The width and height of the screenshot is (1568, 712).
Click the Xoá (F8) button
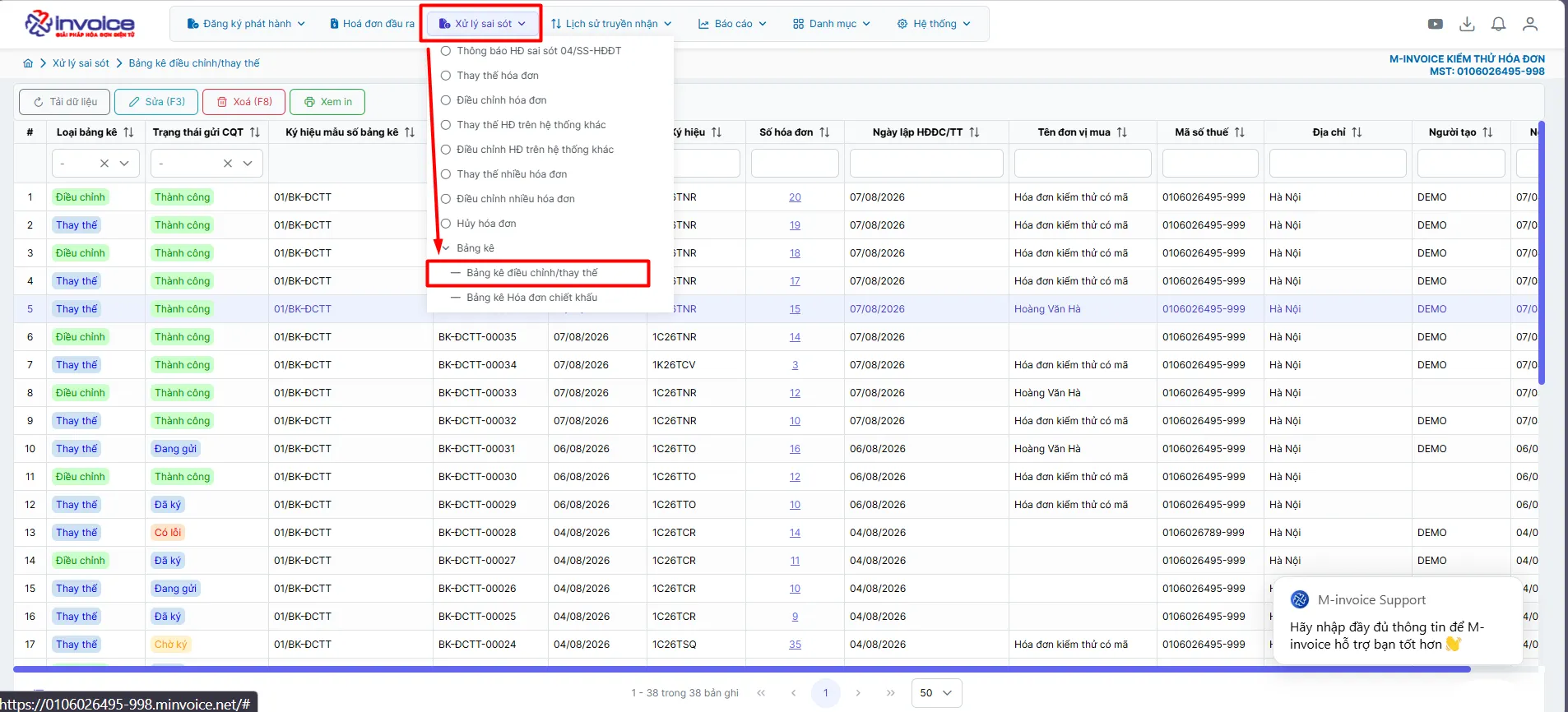pos(244,102)
